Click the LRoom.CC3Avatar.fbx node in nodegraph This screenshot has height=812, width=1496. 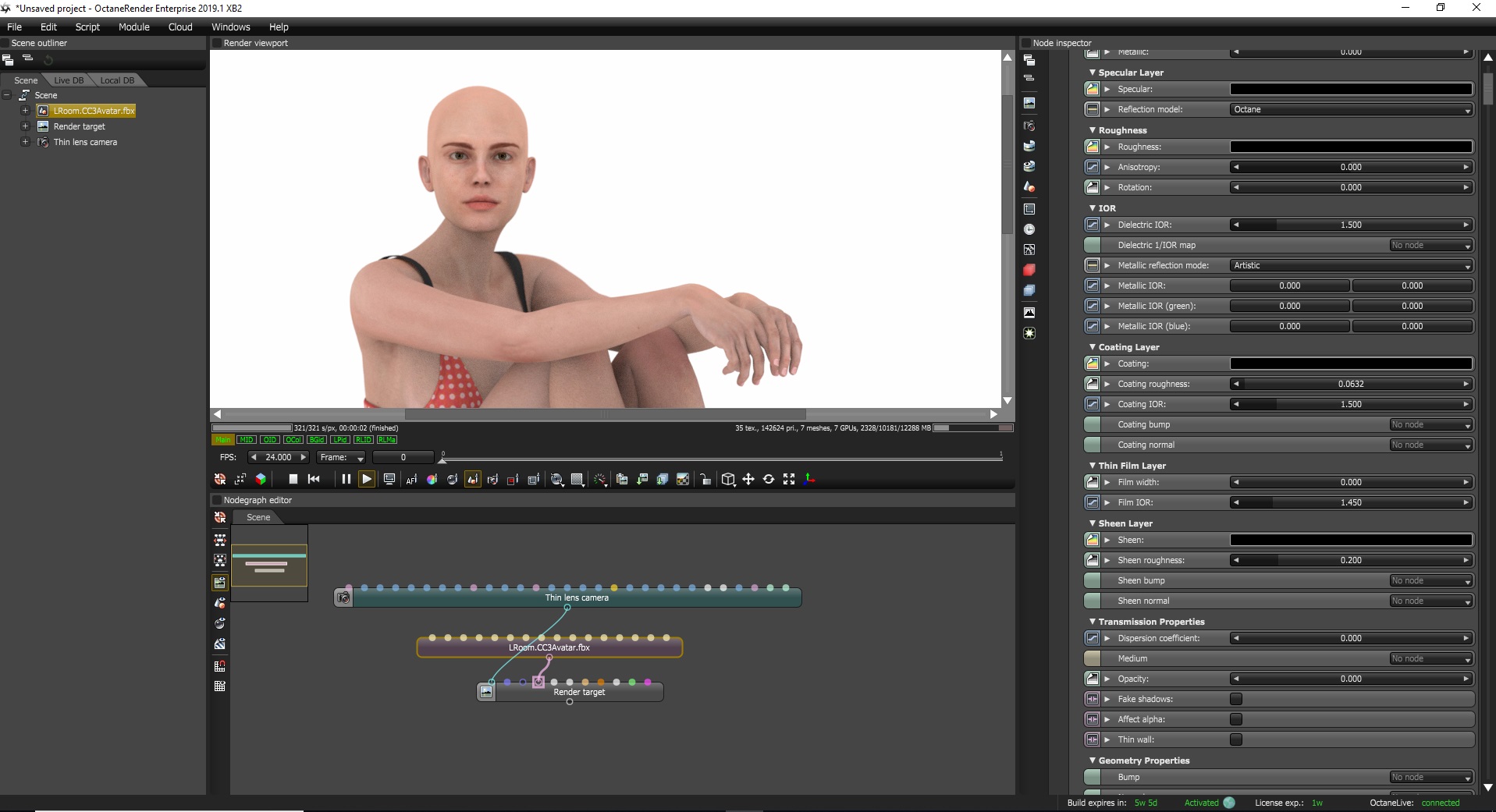[x=549, y=647]
